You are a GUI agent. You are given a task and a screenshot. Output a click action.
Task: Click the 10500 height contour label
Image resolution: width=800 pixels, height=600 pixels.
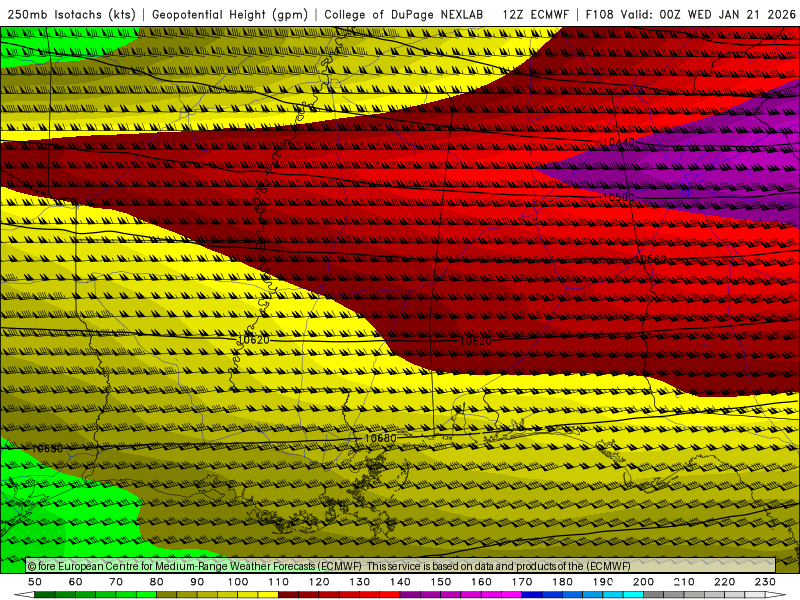tap(618, 197)
